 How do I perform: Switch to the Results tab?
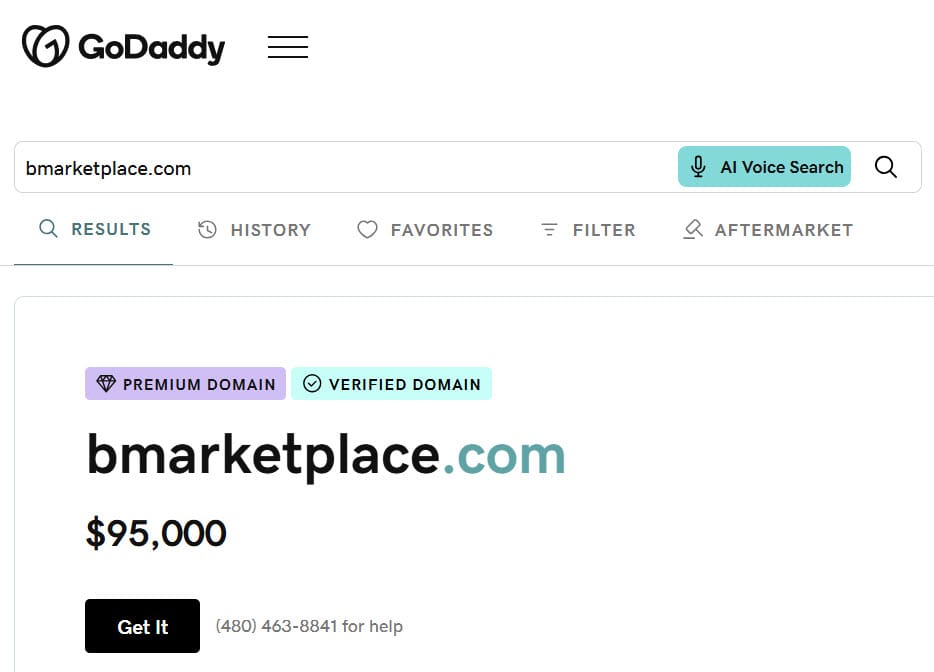[x=110, y=230]
